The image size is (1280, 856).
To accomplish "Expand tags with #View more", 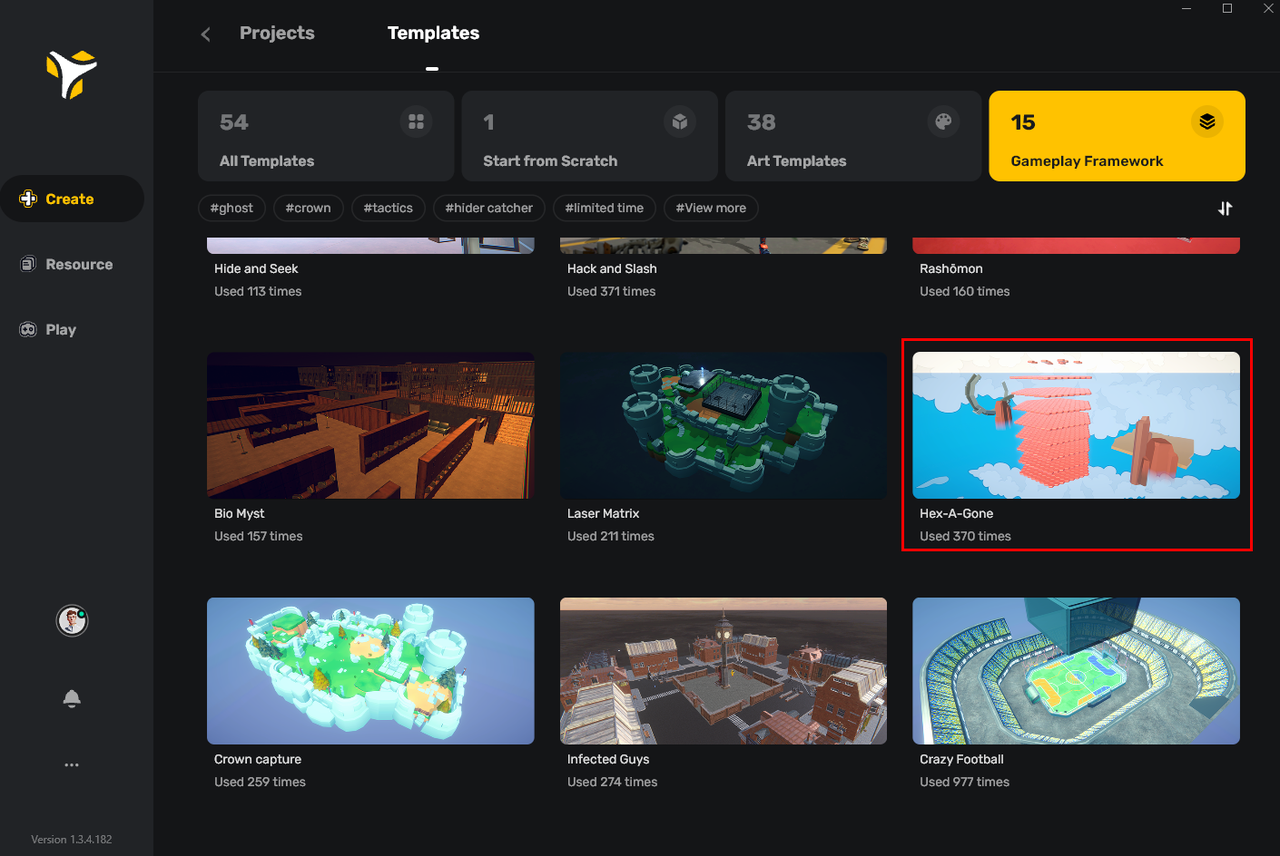I will [x=710, y=208].
